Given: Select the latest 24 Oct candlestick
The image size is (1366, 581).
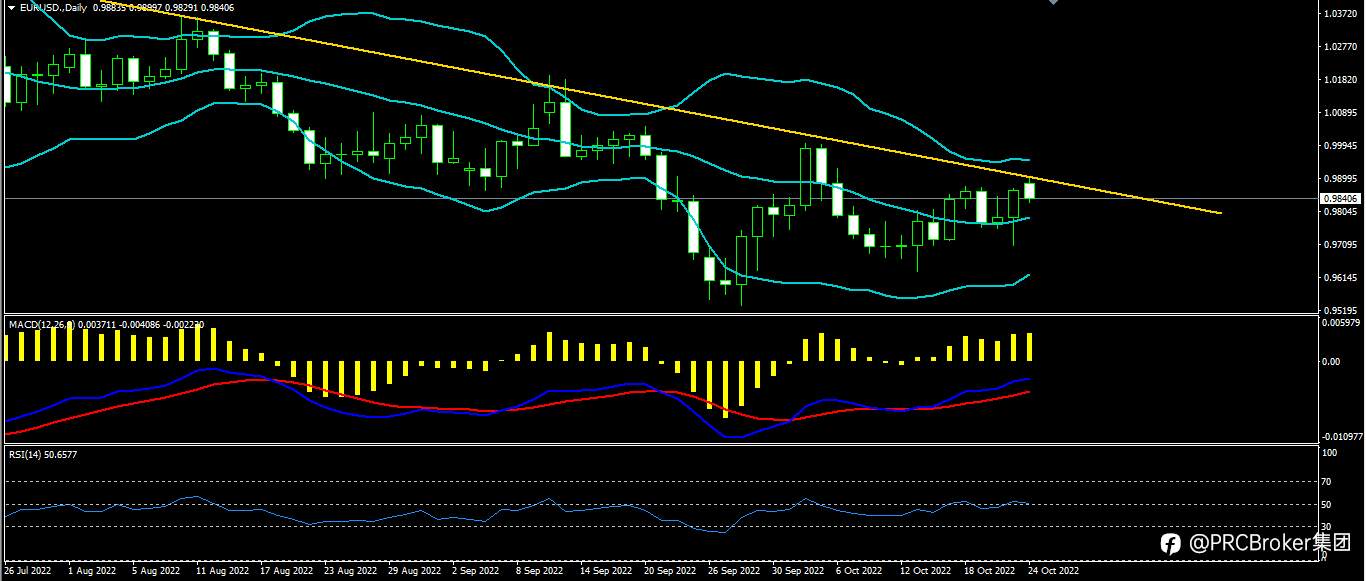Looking at the screenshot, I should (x=1030, y=190).
